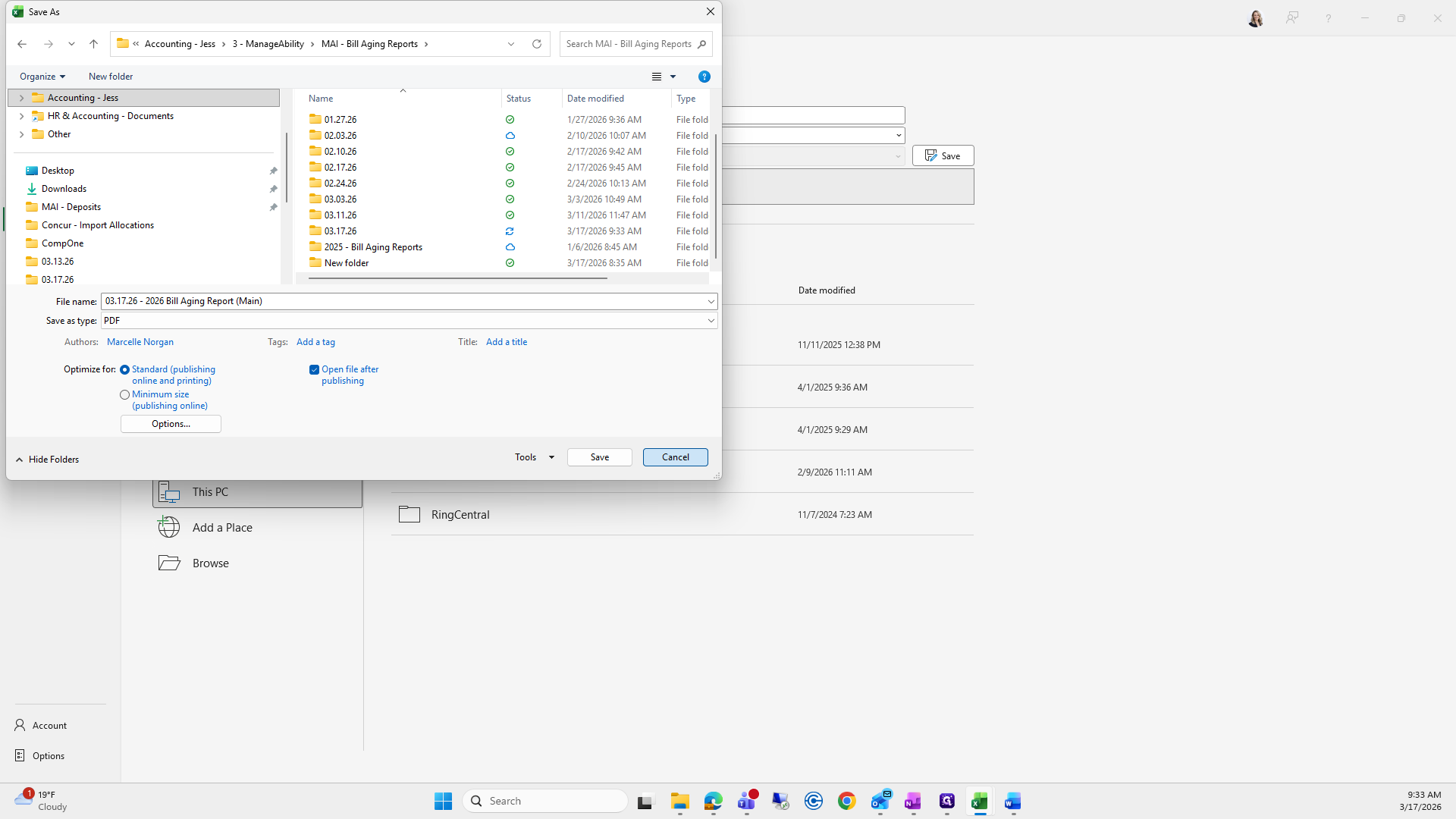Click the dialog help question mark icon
1456x819 pixels.
click(704, 77)
